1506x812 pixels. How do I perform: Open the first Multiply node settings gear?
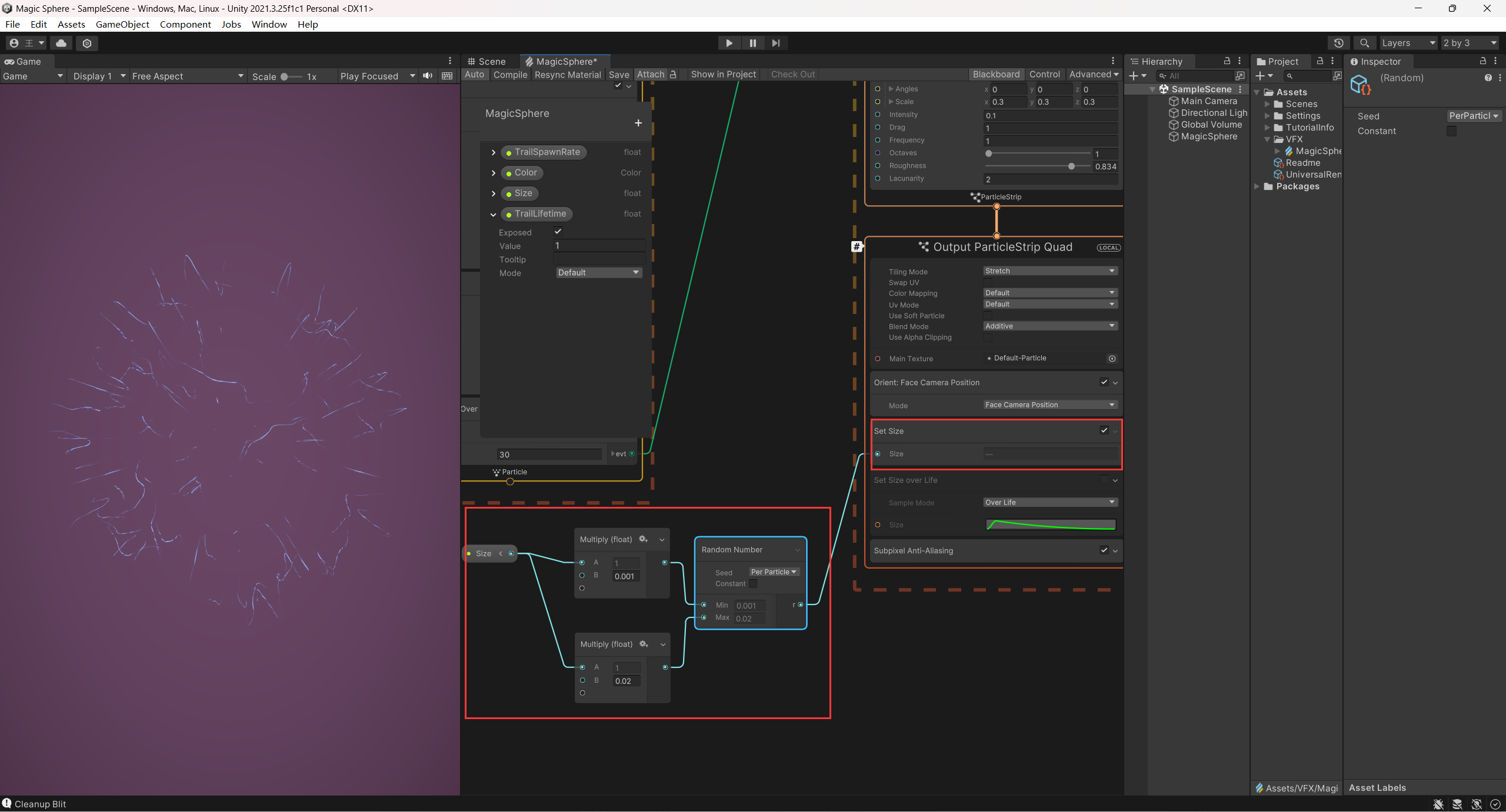point(643,539)
